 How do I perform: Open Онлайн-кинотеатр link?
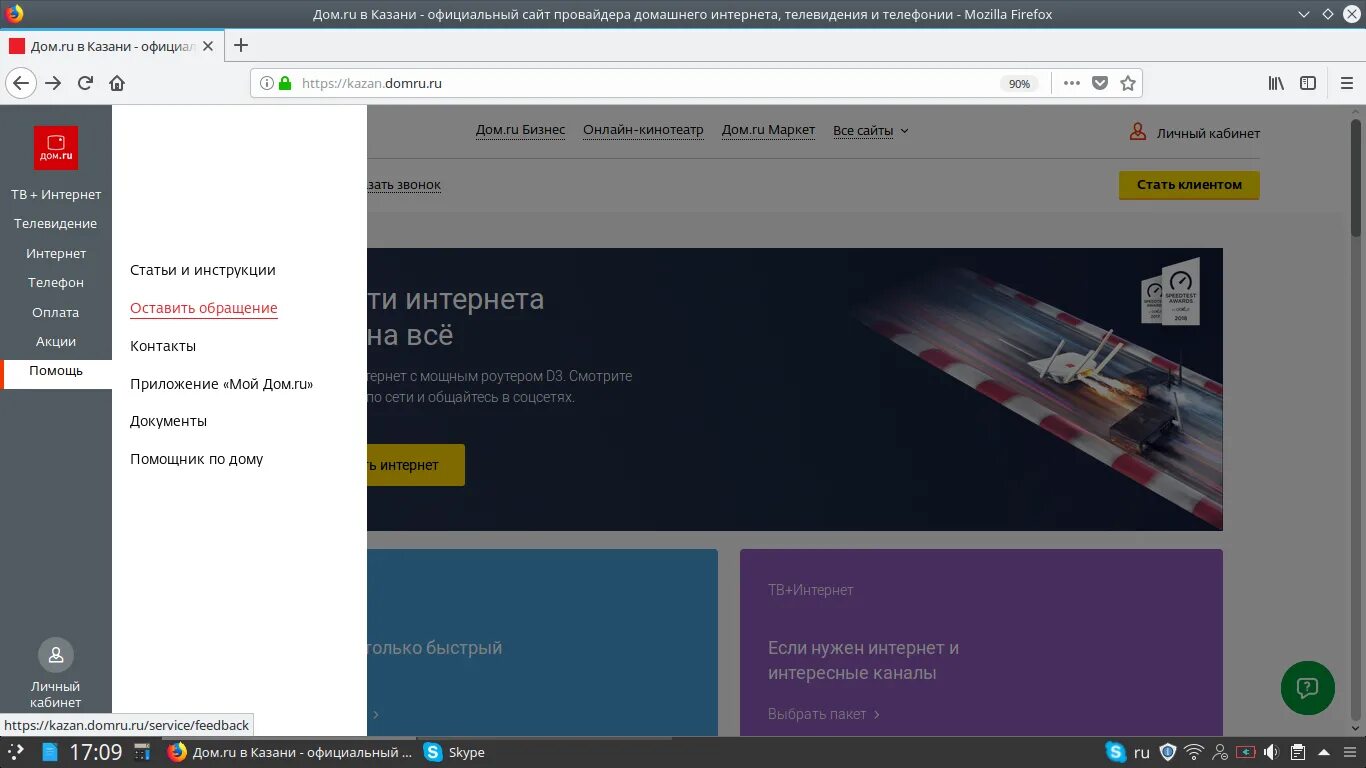point(643,130)
